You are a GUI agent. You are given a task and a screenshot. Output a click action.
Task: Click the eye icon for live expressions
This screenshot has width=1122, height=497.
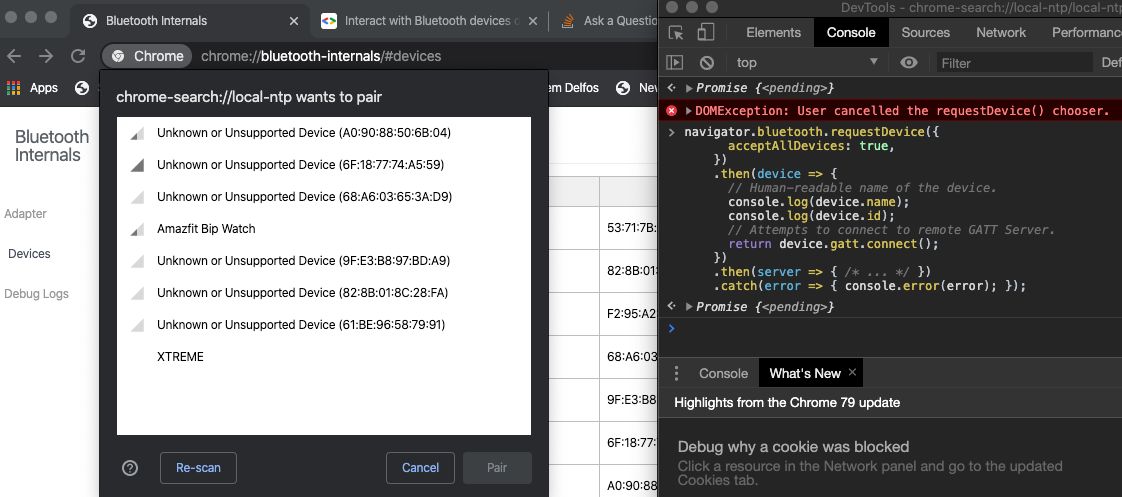(x=909, y=63)
